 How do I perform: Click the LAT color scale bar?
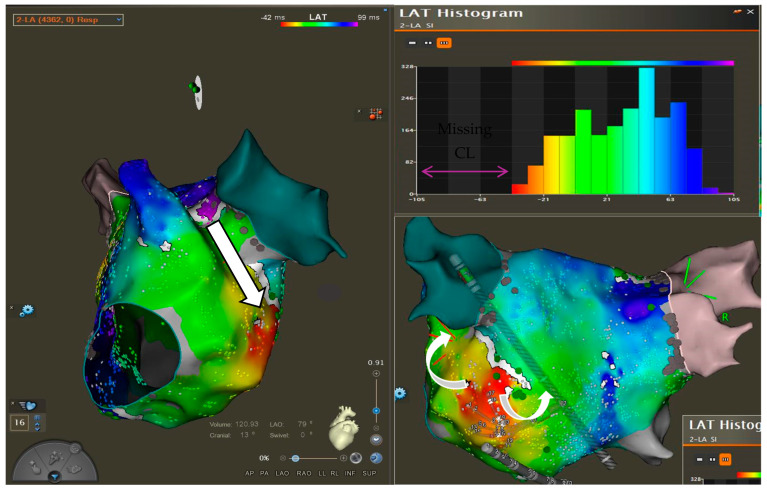pos(319,24)
